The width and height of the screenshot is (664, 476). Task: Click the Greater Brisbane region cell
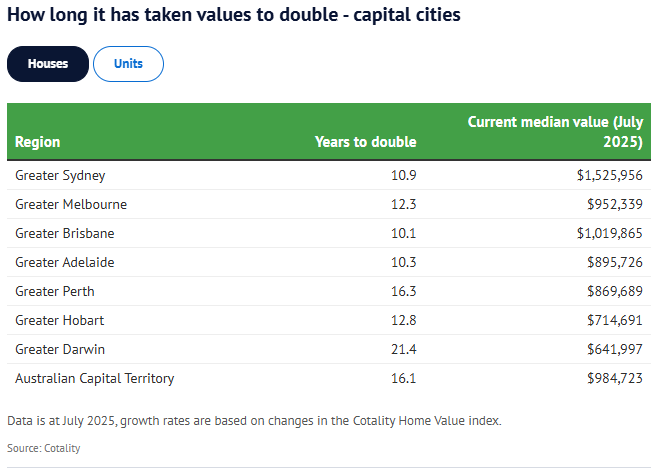[x=65, y=233]
